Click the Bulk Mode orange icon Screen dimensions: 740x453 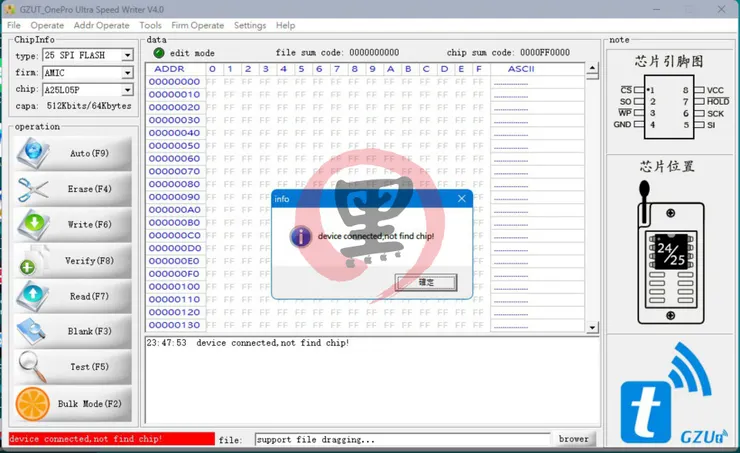coord(33,404)
